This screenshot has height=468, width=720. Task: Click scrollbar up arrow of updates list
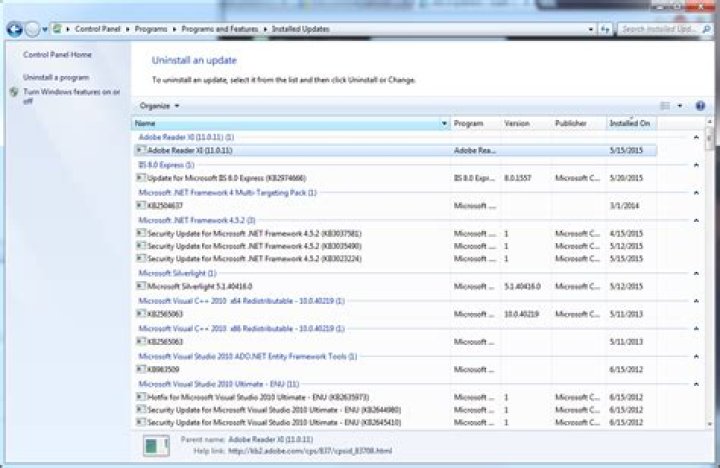tap(710, 122)
